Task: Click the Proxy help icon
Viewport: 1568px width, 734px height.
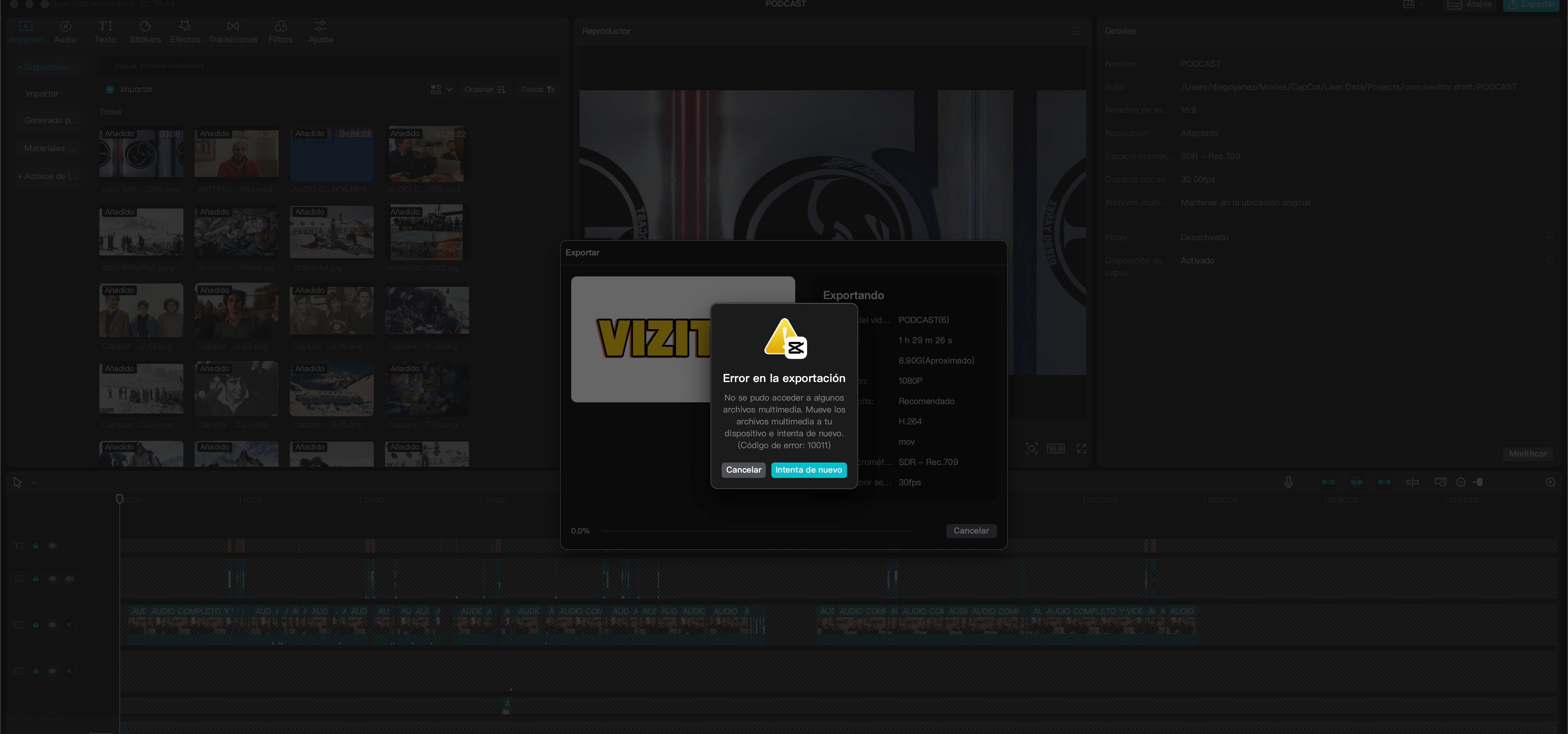Action: click(1549, 235)
